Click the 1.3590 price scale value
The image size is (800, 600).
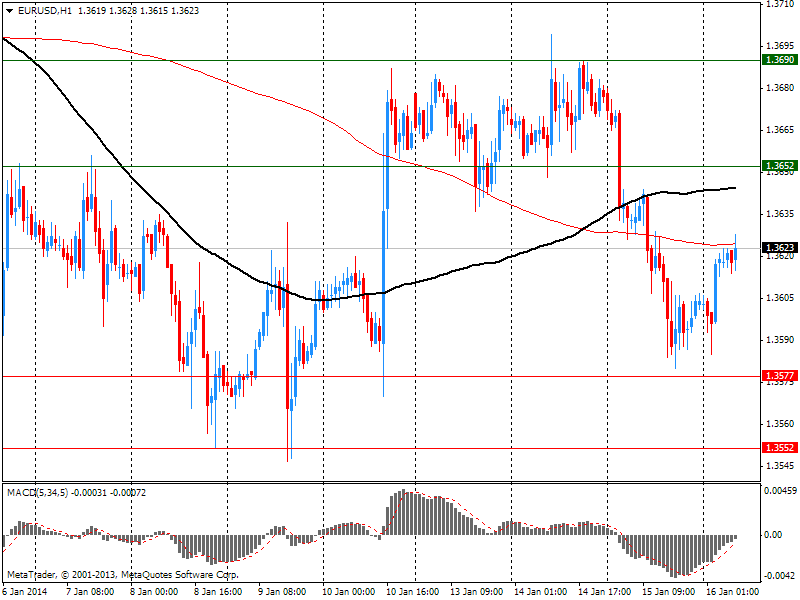(x=781, y=340)
